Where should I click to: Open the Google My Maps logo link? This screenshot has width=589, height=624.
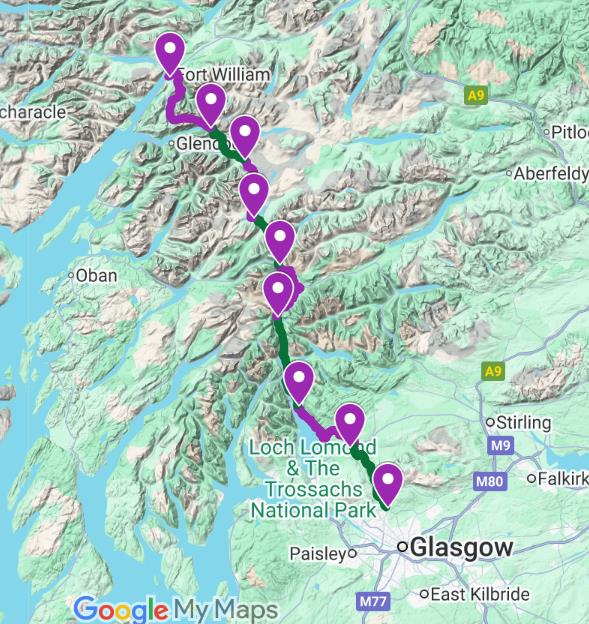(x=176, y=609)
